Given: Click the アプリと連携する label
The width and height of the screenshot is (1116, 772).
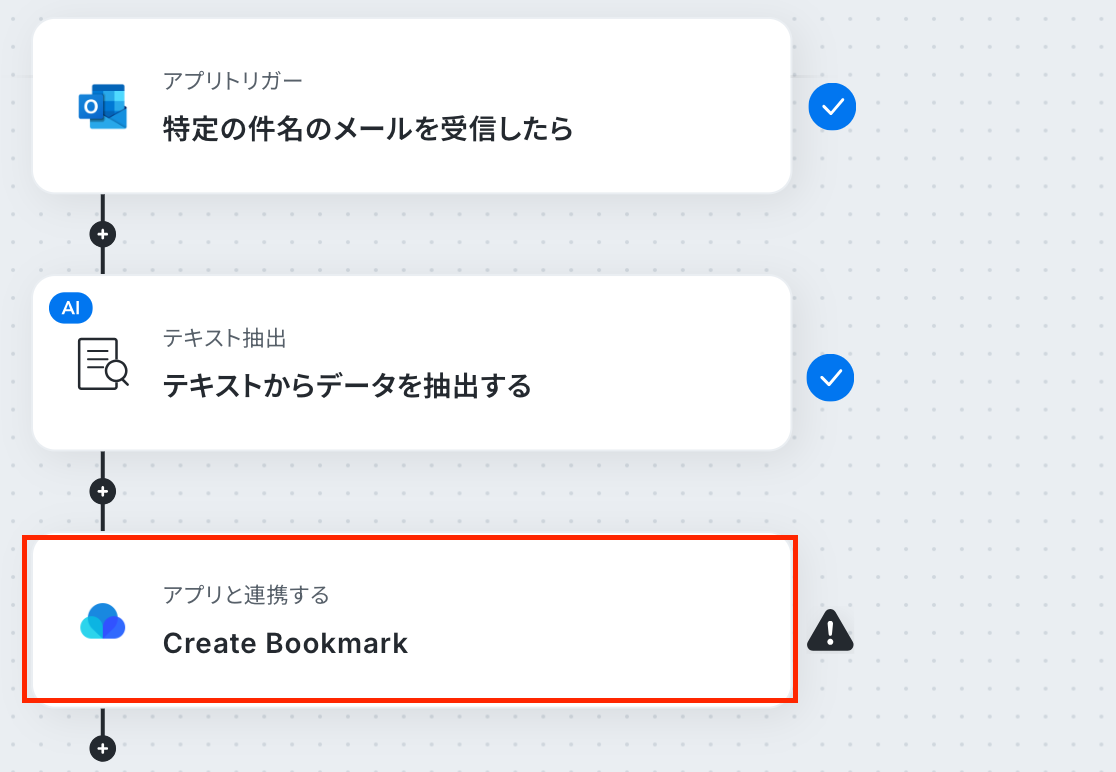Looking at the screenshot, I should tap(246, 595).
